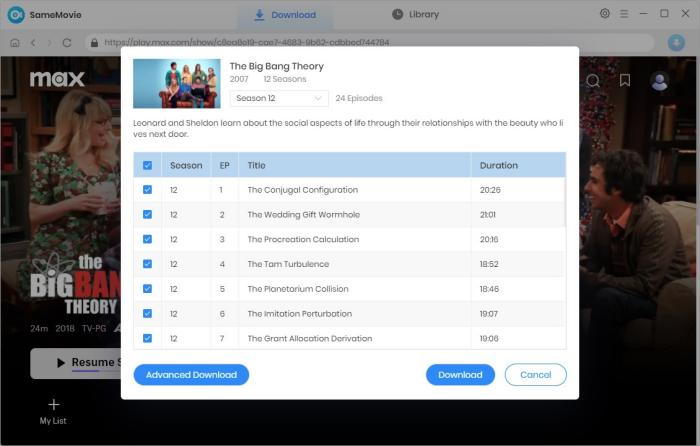Image resolution: width=700 pixels, height=446 pixels.
Task: Click the Big Bang Theory thumbnail image
Action: [x=177, y=84]
